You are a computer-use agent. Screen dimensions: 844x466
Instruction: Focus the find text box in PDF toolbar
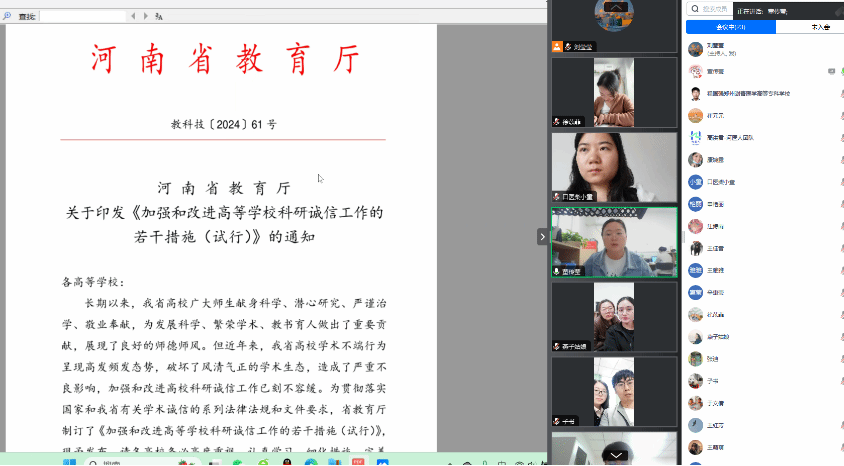[x=83, y=17]
